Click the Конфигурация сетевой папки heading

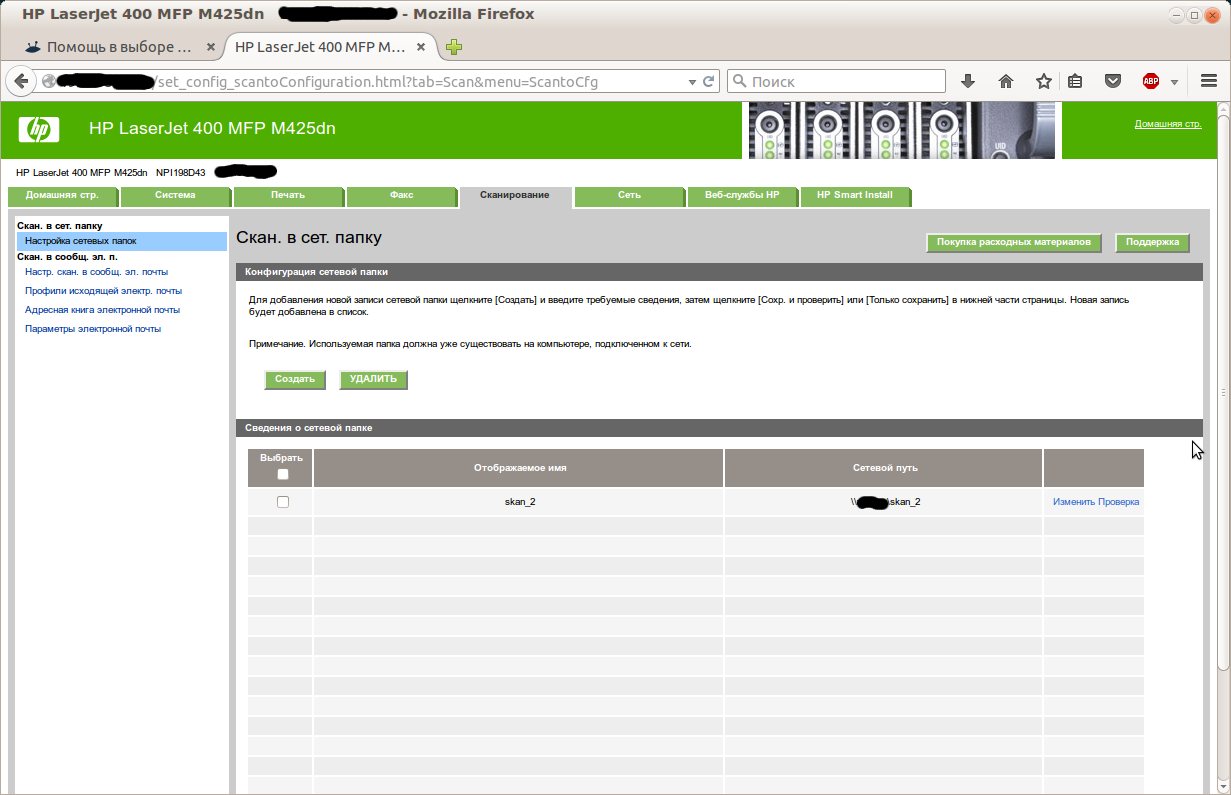coord(719,272)
